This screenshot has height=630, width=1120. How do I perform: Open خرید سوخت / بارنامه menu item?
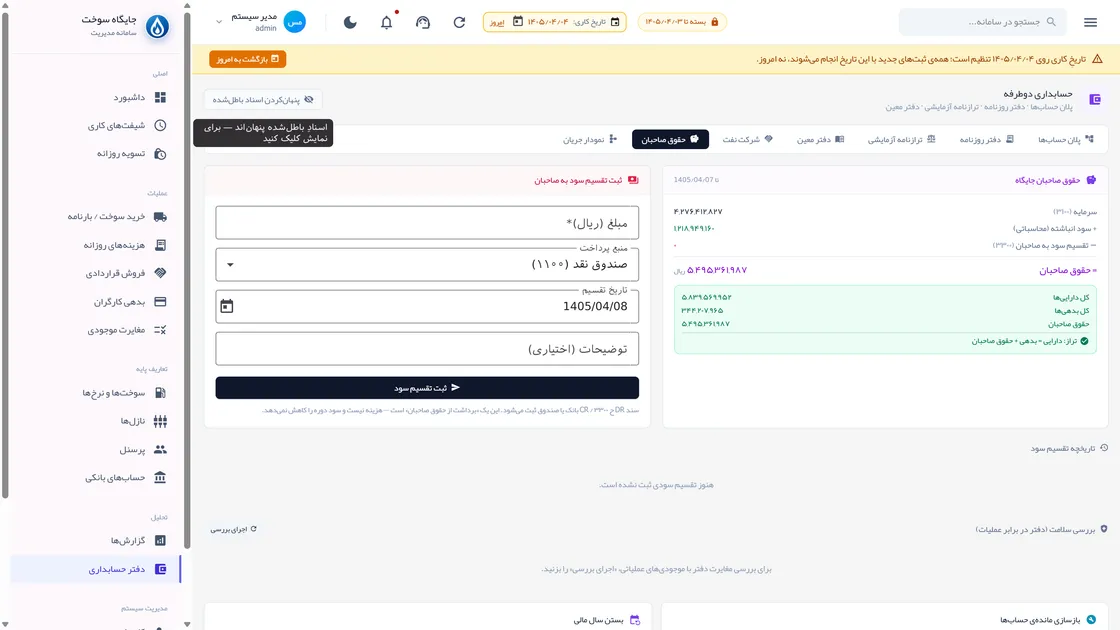coord(96,216)
